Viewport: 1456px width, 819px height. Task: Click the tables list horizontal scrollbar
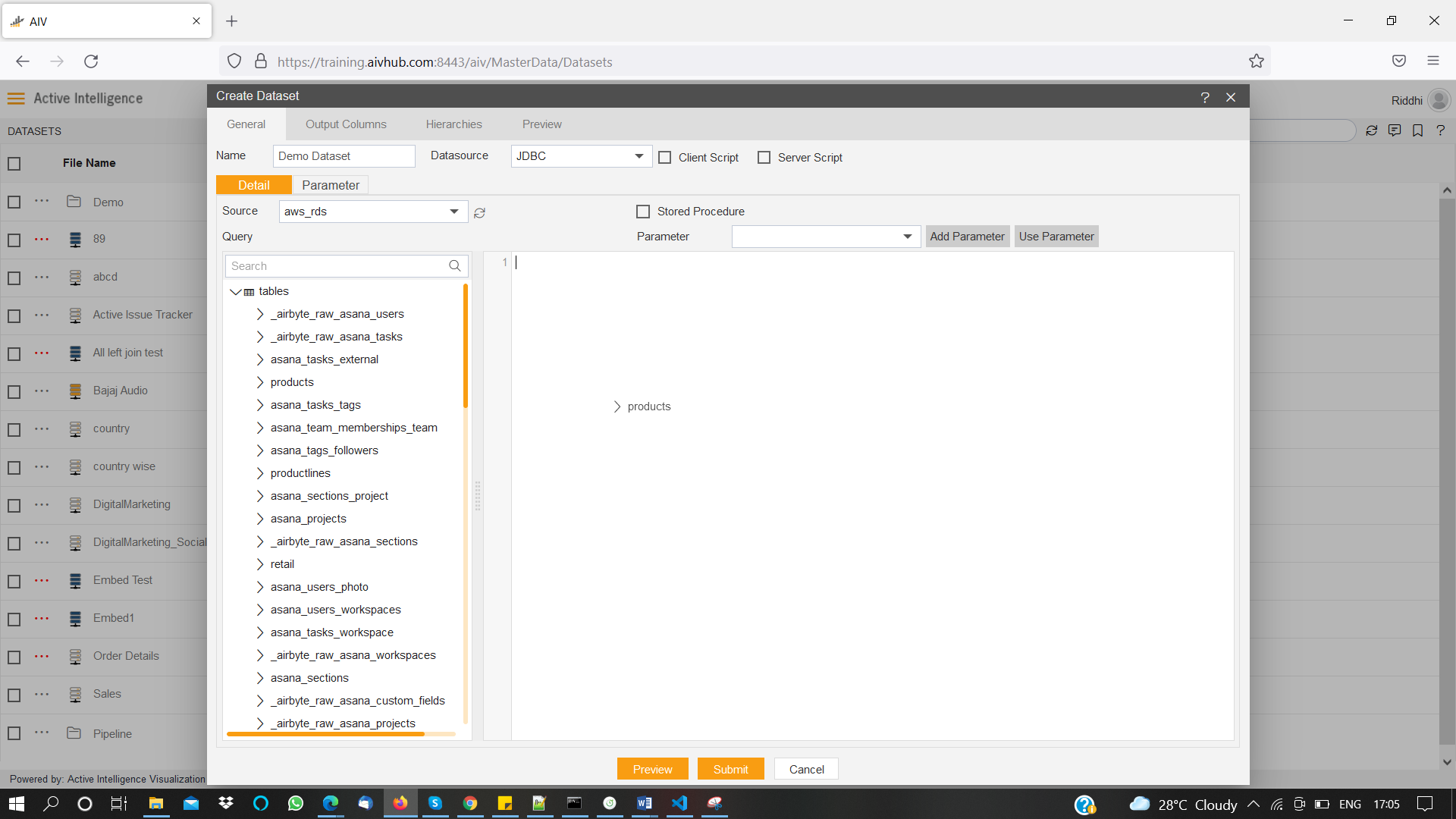pos(325,734)
